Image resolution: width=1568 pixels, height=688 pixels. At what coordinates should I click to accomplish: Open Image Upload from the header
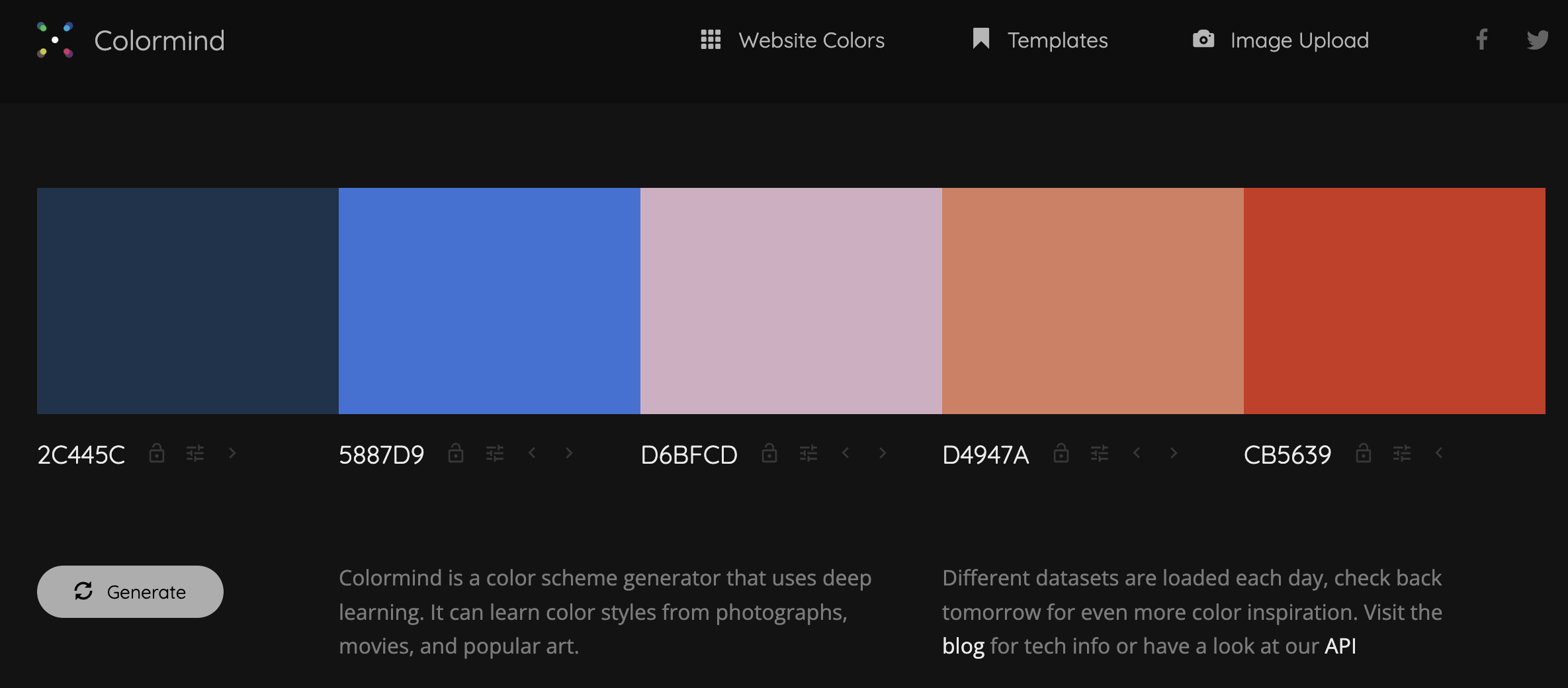1280,40
